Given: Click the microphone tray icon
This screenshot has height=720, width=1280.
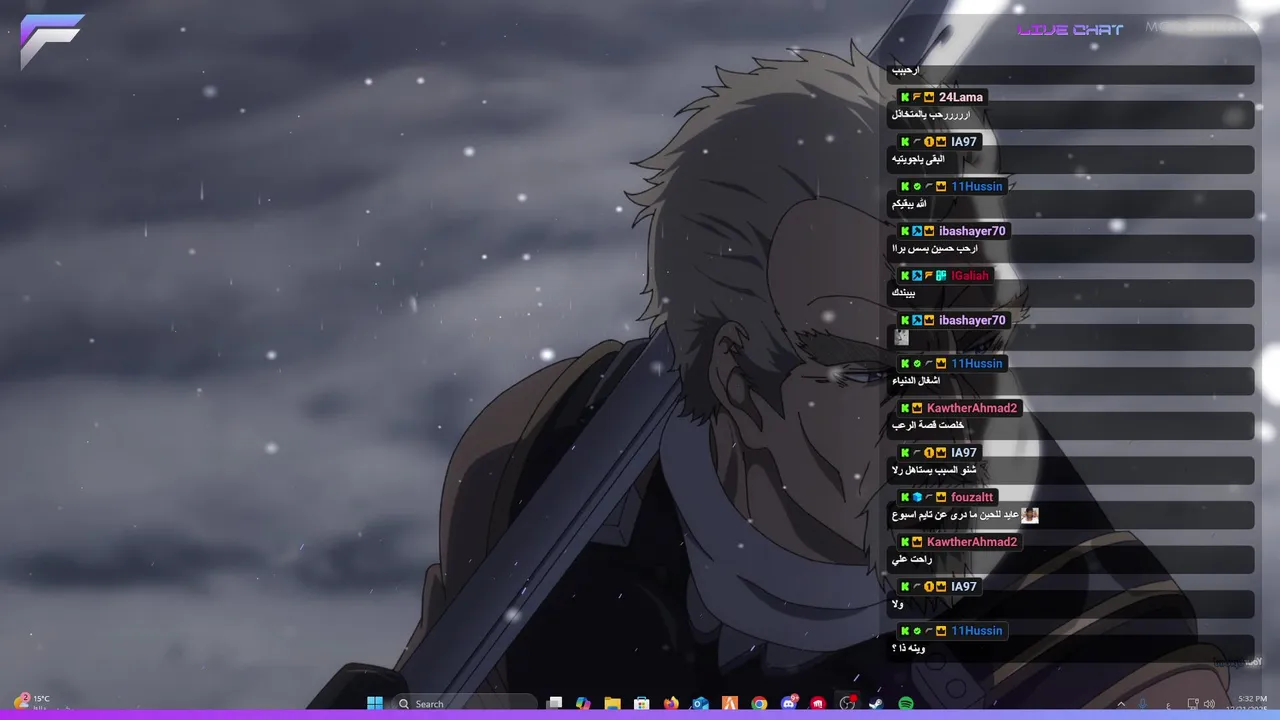Looking at the screenshot, I should [1143, 704].
